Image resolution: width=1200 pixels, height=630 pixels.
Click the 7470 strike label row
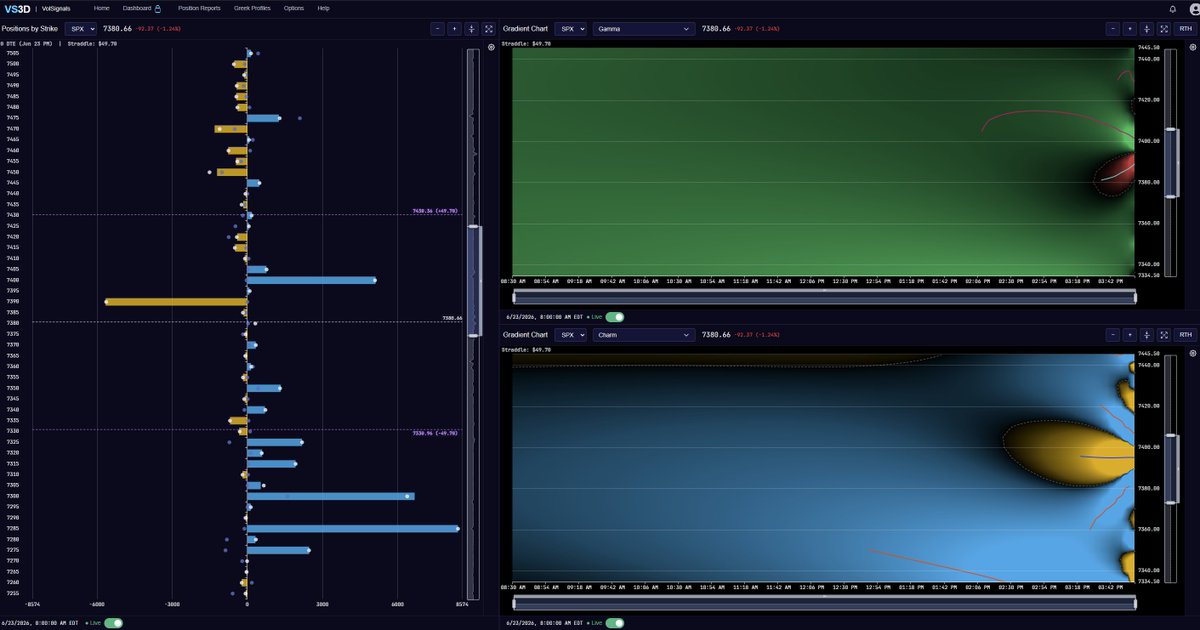tap(12, 128)
